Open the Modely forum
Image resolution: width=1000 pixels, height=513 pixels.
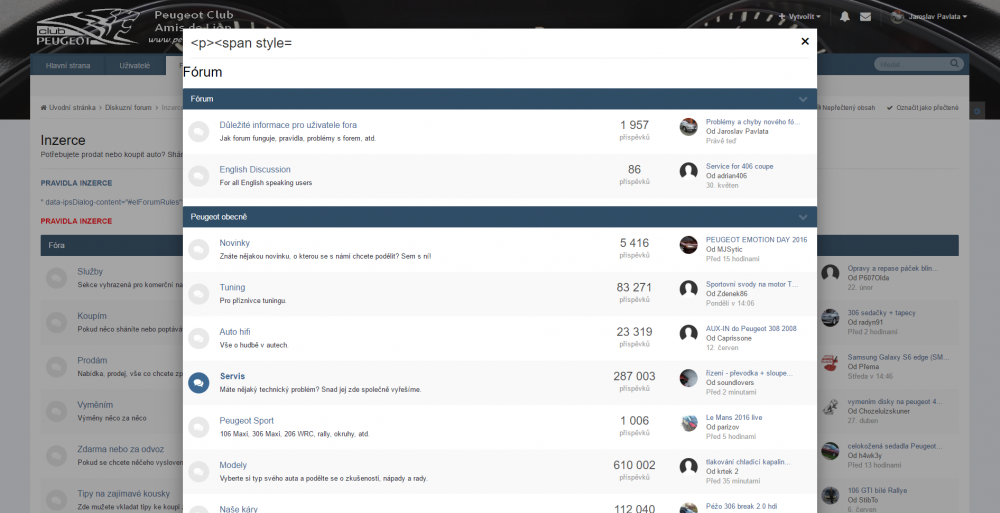tap(233, 465)
